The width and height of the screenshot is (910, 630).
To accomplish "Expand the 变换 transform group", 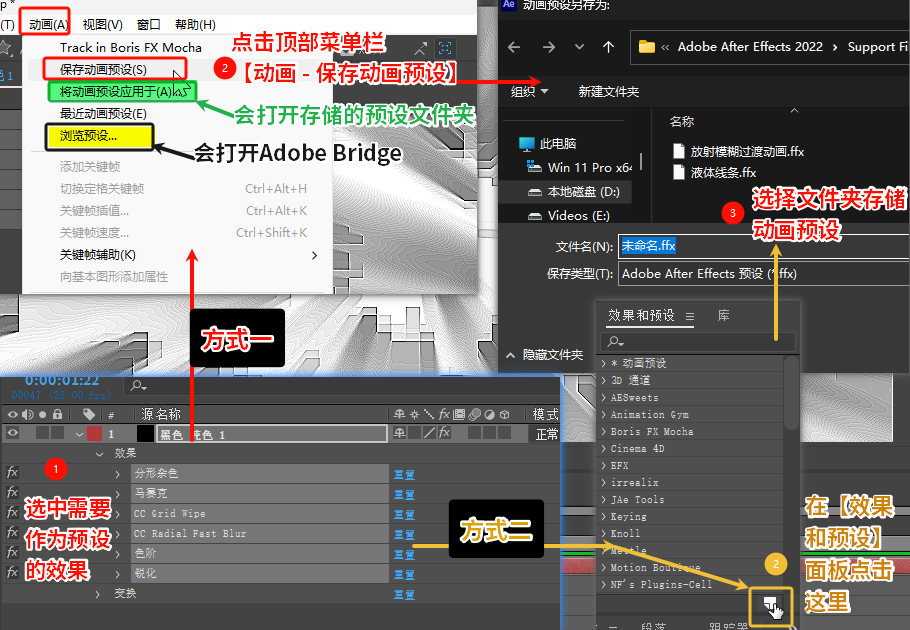I will tap(98, 594).
